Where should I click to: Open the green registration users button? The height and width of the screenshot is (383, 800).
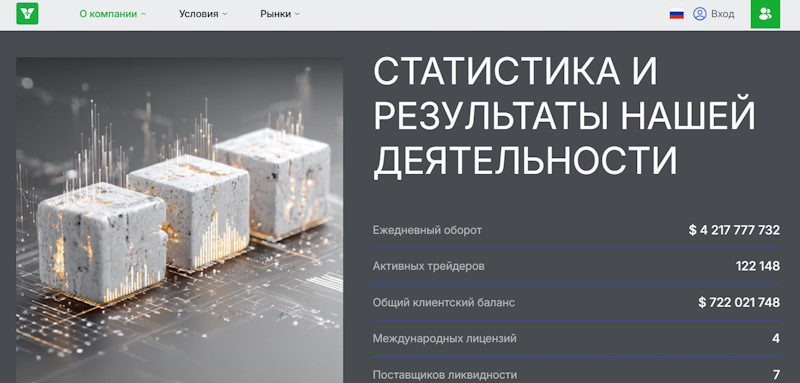pos(765,14)
